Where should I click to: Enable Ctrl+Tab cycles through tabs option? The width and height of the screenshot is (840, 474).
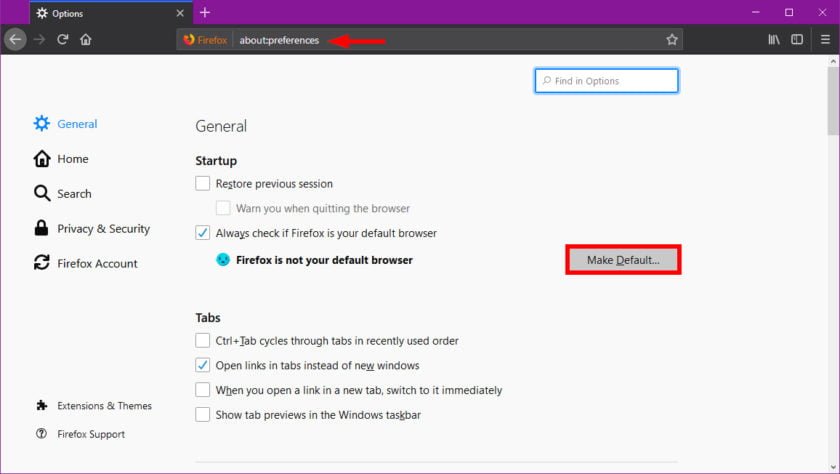203,341
